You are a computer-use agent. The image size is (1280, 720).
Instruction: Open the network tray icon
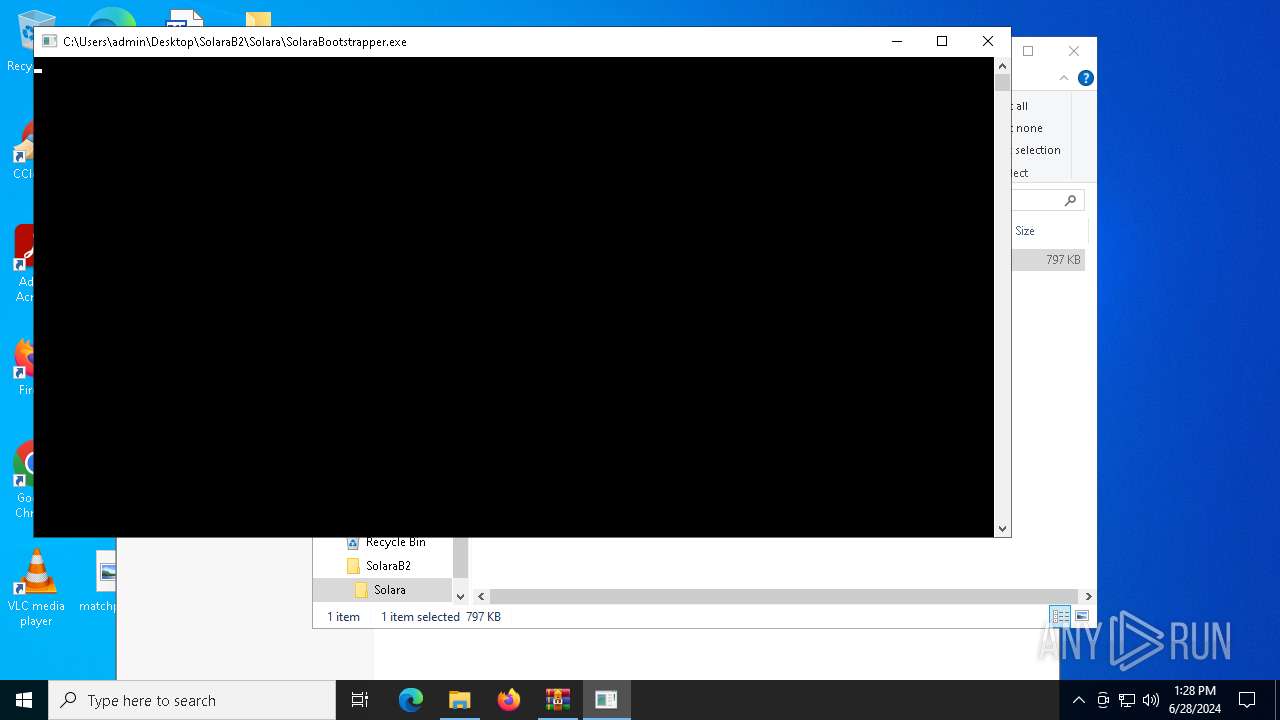(1127, 700)
